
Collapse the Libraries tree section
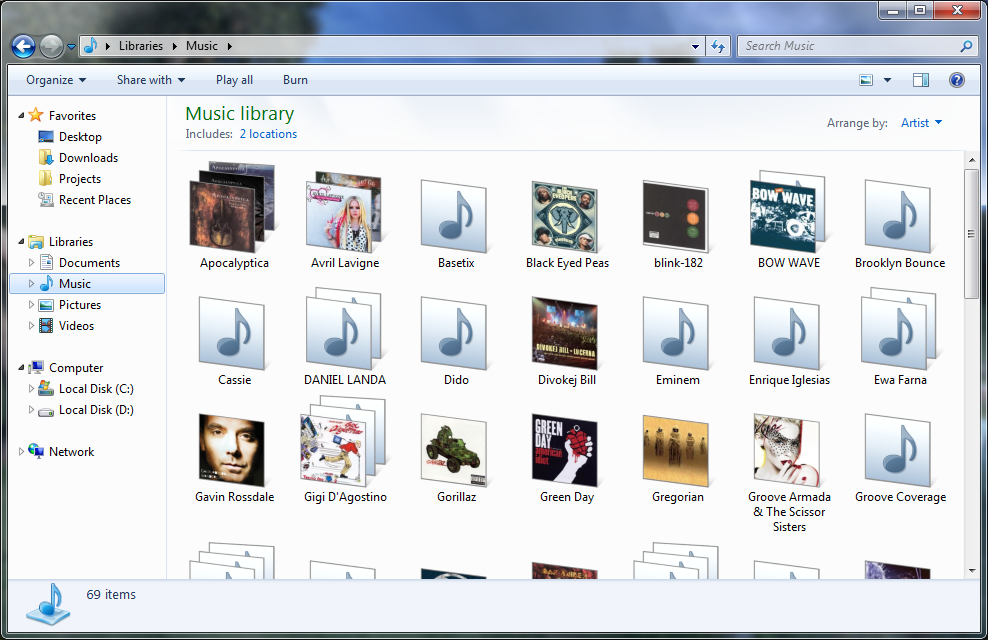(x=21, y=242)
